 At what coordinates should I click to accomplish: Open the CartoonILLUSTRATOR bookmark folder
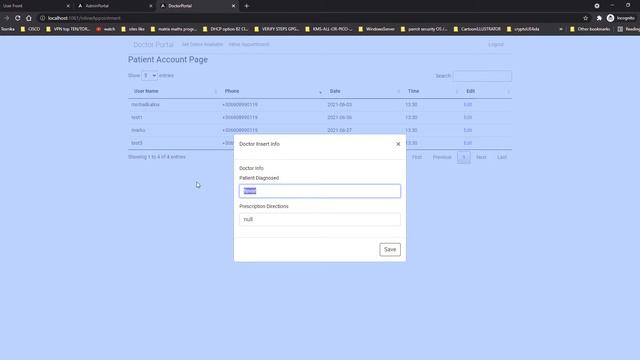click(477, 29)
